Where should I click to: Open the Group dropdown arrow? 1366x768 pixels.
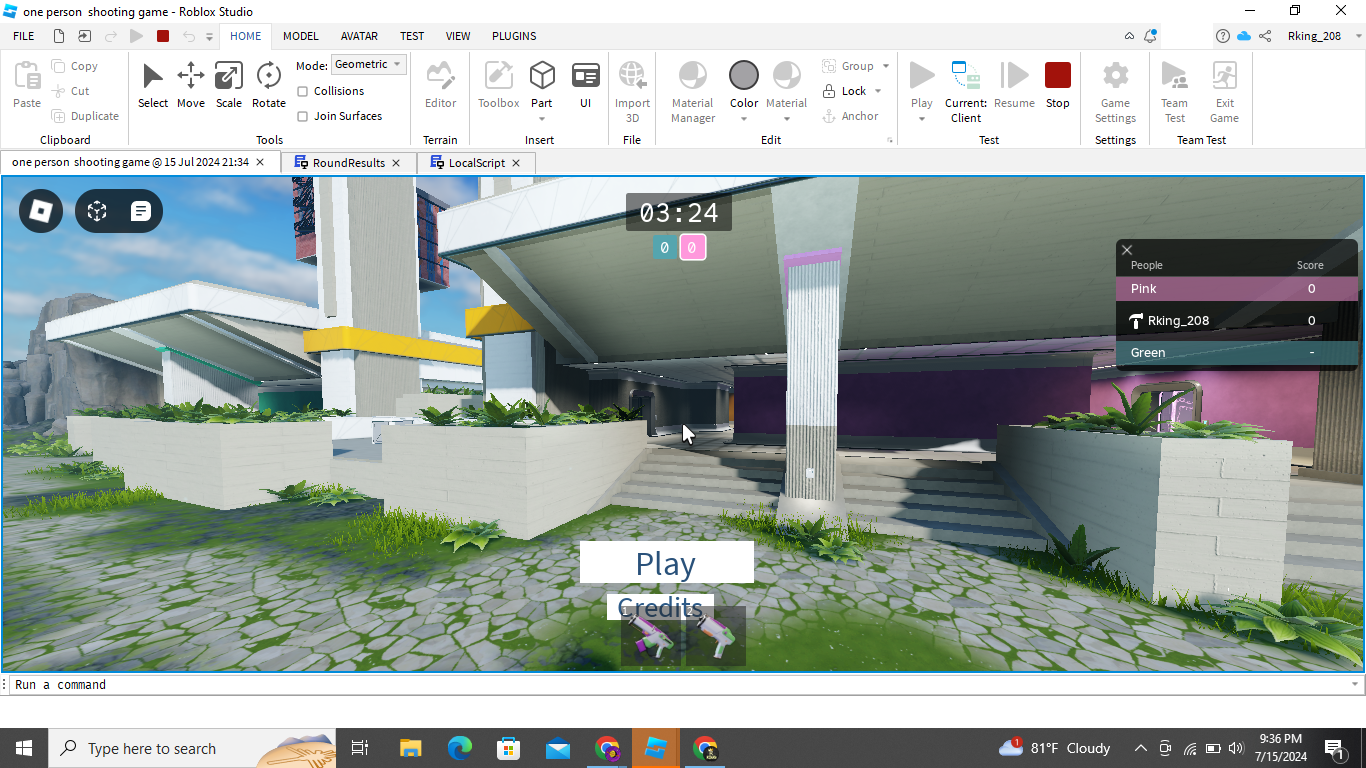(885, 66)
